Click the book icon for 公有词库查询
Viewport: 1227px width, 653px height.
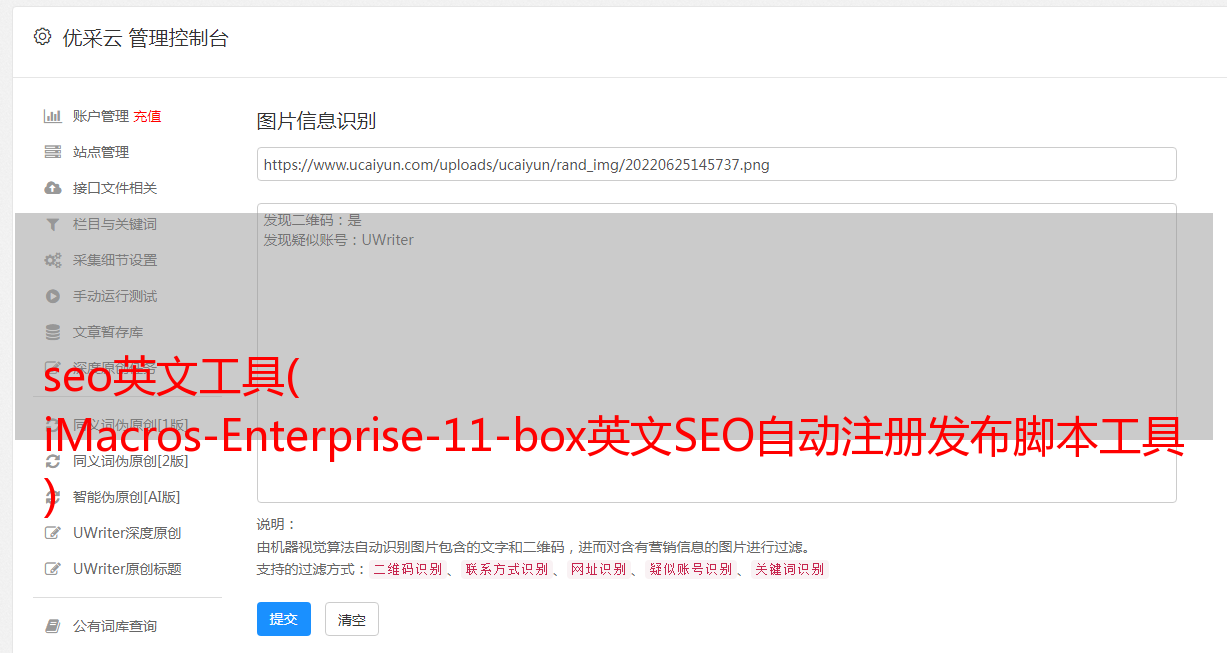[53, 626]
